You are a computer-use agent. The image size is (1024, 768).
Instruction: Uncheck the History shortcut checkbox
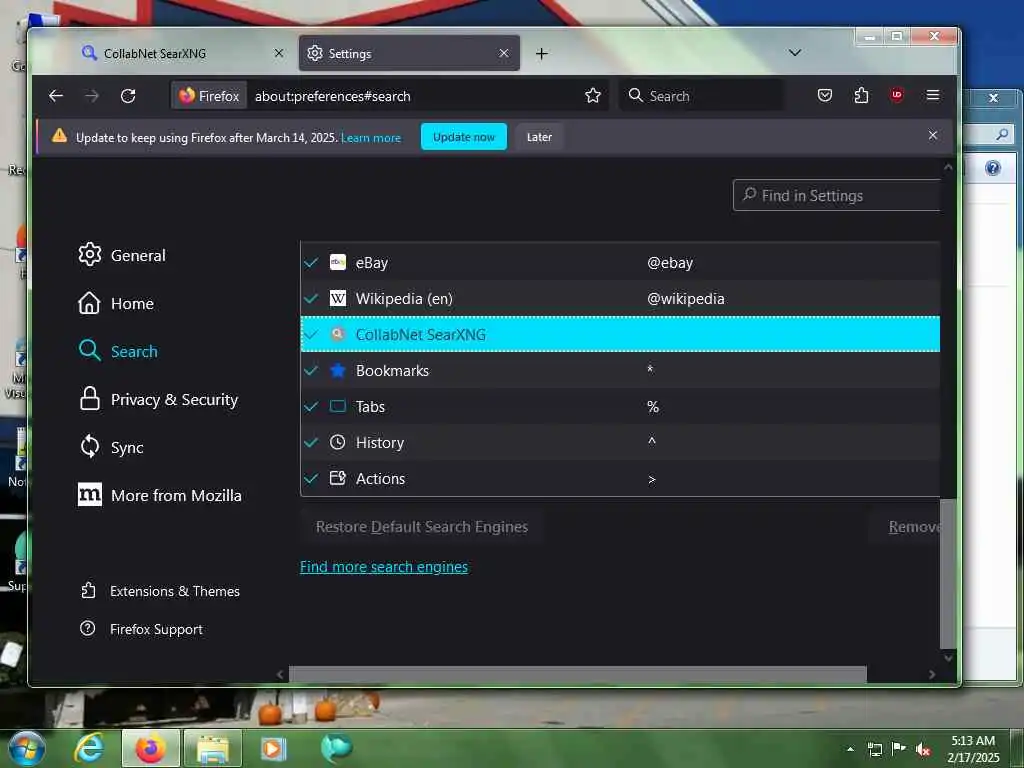point(312,442)
